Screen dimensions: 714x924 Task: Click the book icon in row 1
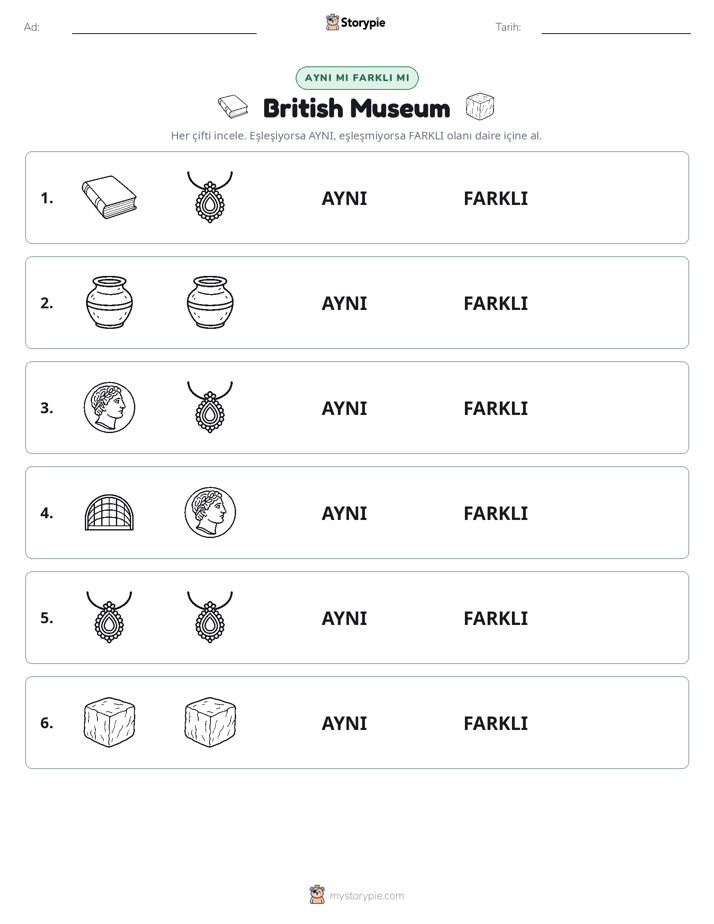pos(109,197)
